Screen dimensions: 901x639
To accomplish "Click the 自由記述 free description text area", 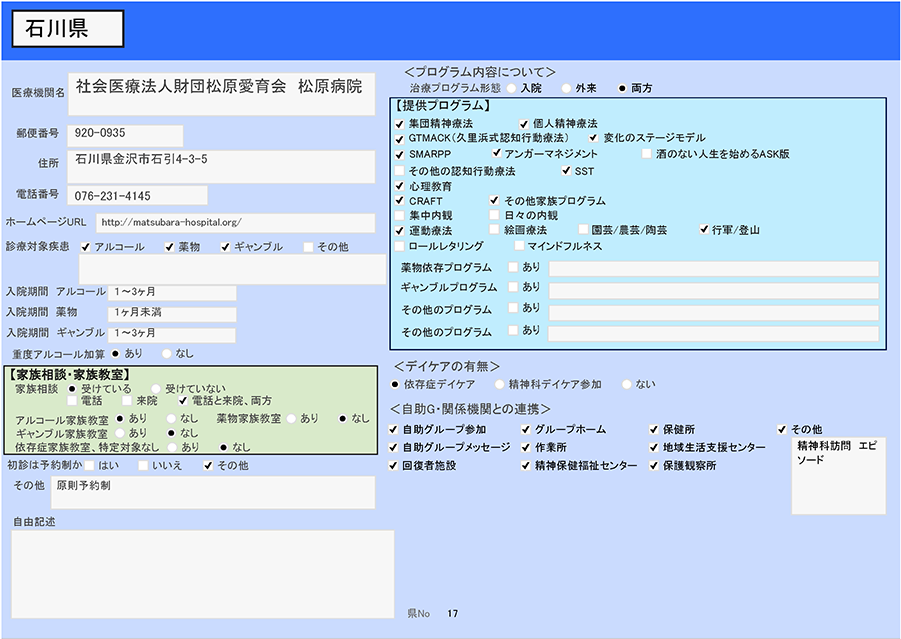I will [x=203, y=573].
